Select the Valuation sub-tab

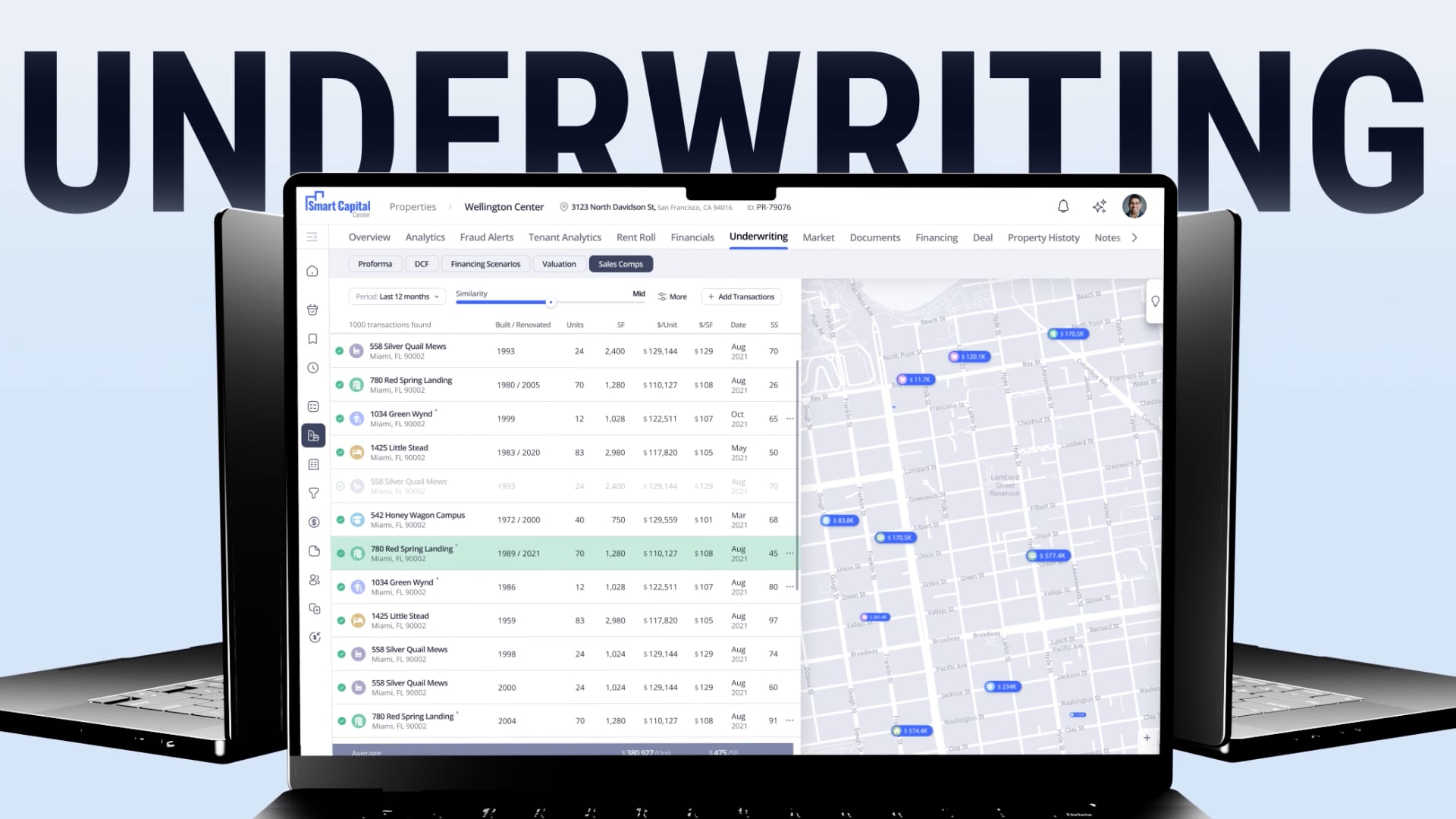(x=559, y=264)
